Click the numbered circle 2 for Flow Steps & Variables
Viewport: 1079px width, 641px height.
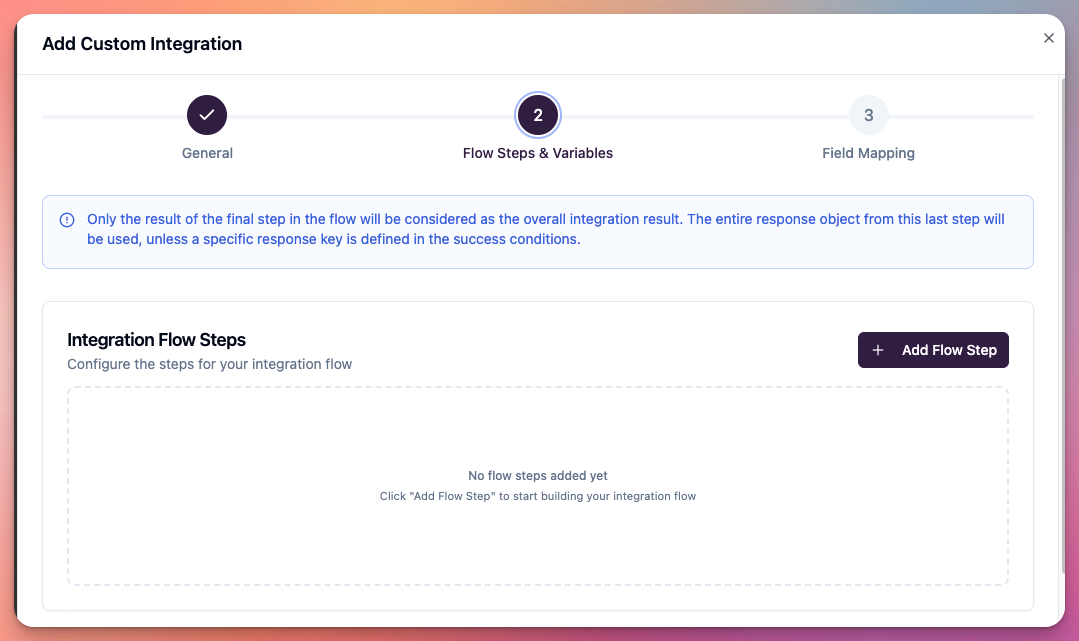click(537, 114)
